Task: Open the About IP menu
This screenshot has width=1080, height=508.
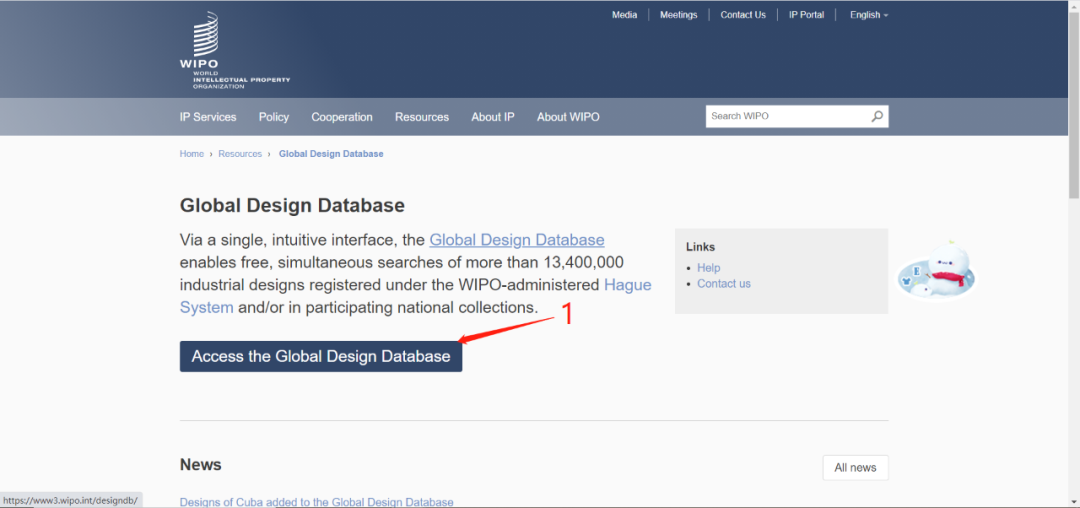Action: point(492,117)
